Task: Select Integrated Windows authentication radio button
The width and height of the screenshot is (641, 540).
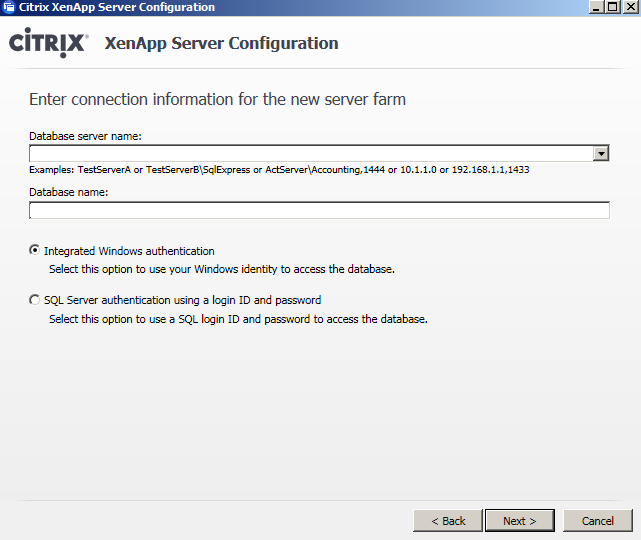Action: [35, 250]
